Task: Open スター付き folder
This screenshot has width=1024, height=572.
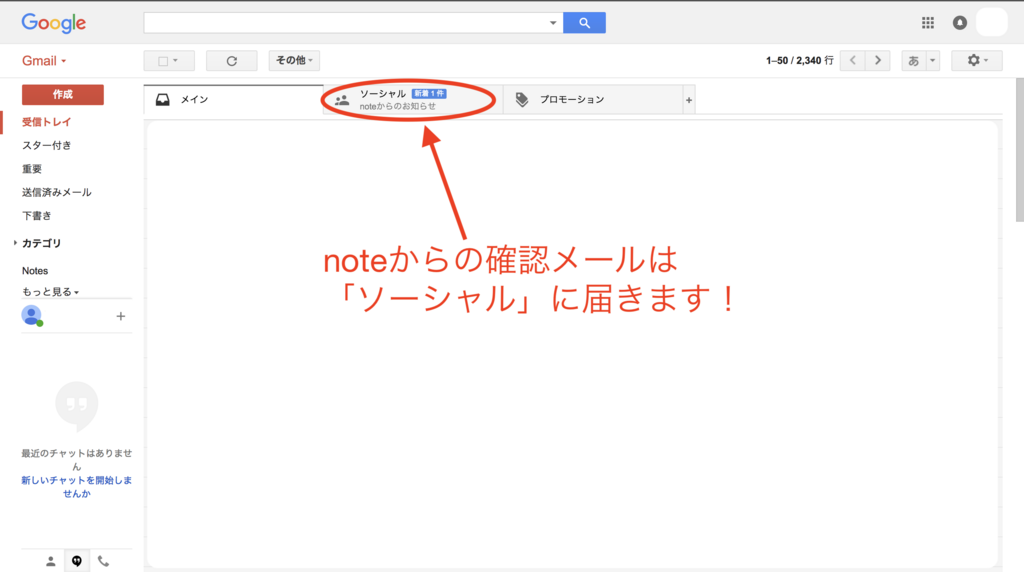Action: click(x=46, y=145)
